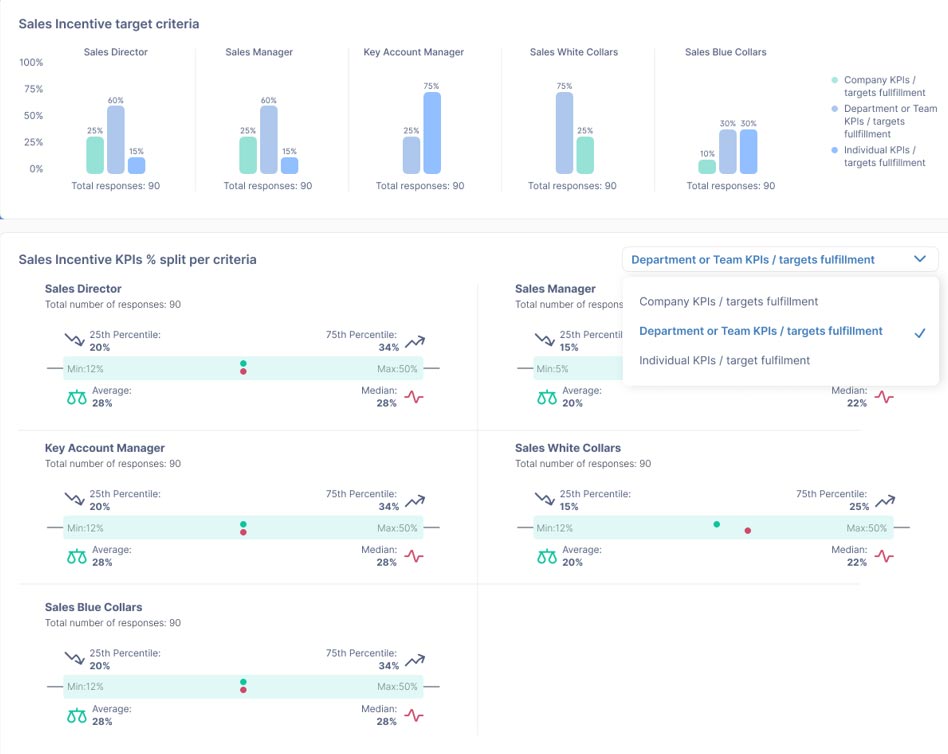Click the Sales Director 60% bar

[116, 140]
